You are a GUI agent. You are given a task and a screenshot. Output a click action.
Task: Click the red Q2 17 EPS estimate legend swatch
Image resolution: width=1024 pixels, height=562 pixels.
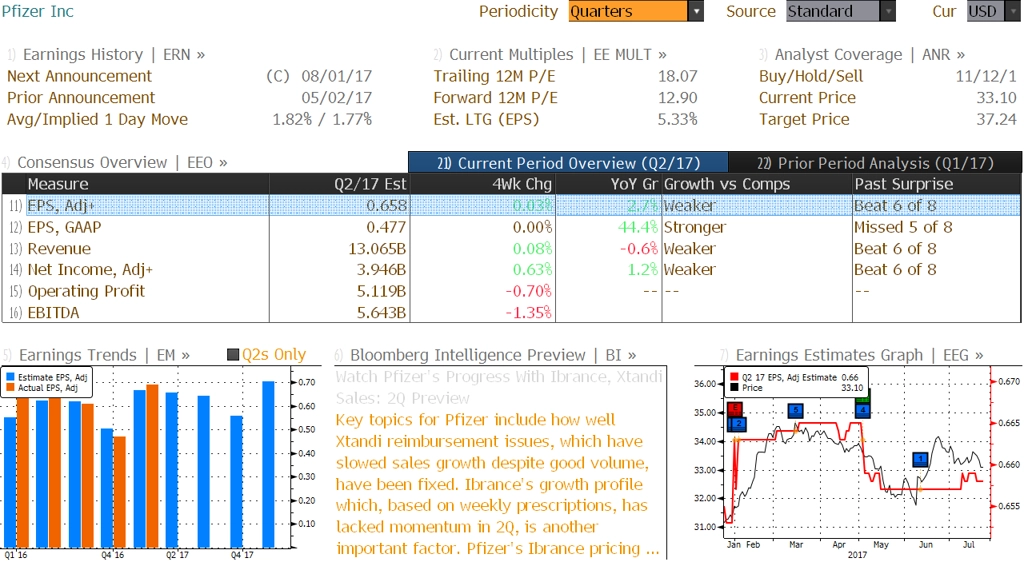click(x=735, y=377)
